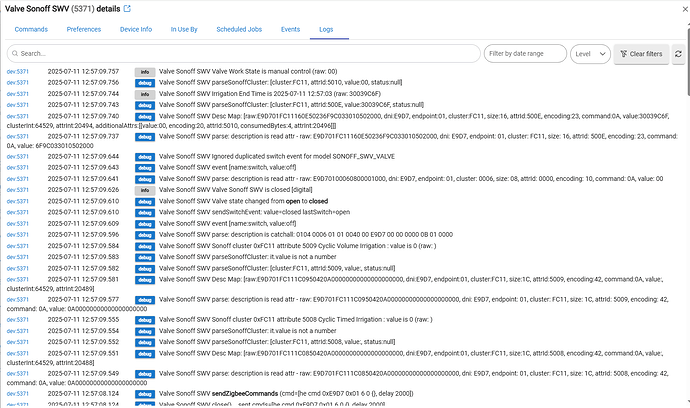The height and width of the screenshot is (408, 690).
Task: Open the Filter by date range field
Action: click(x=525, y=54)
